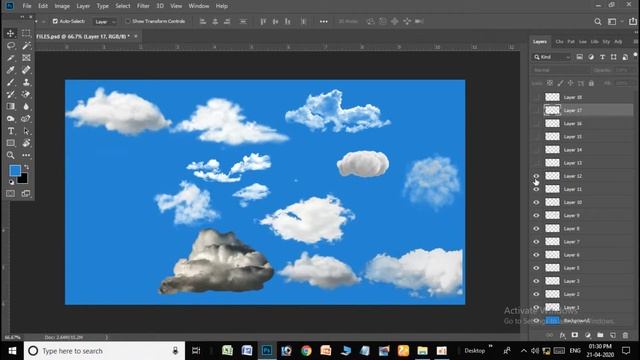Open the Image menu
The height and width of the screenshot is (360, 640).
(62, 6)
